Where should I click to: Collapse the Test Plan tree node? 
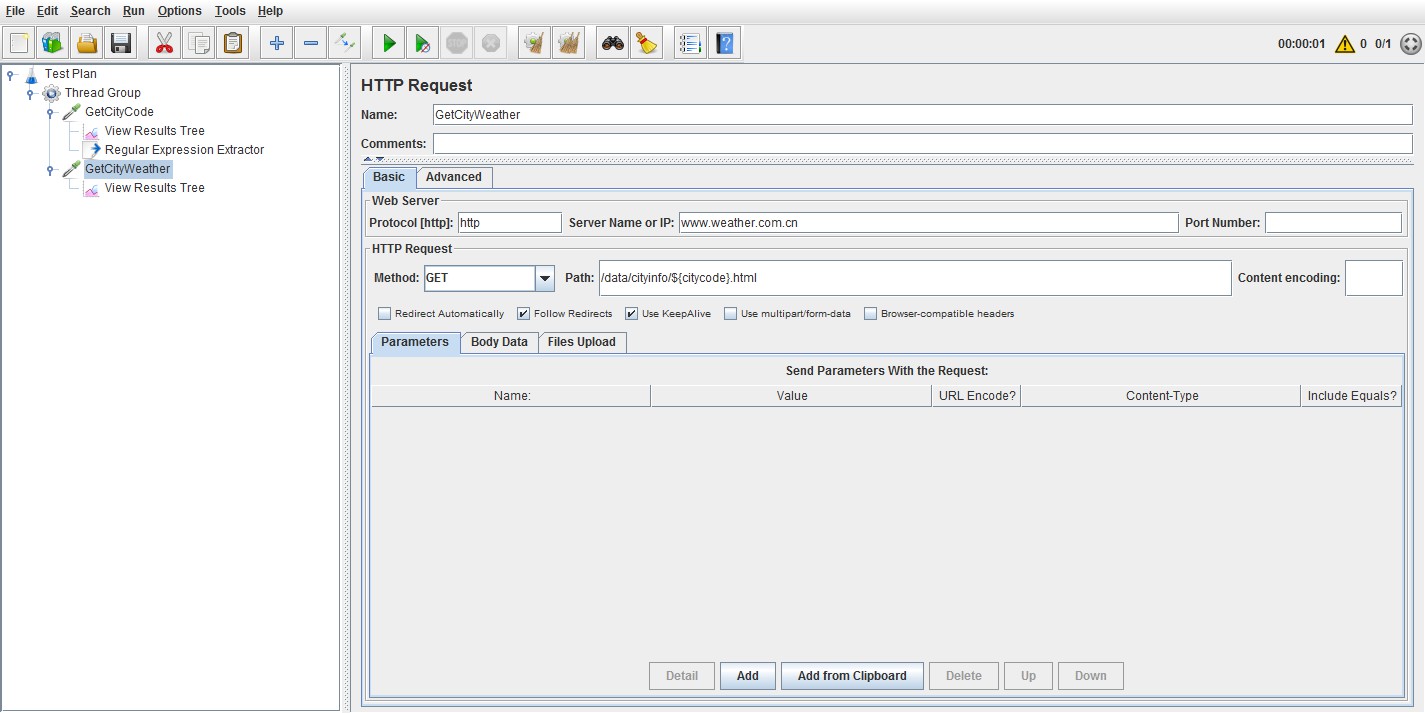pos(10,74)
